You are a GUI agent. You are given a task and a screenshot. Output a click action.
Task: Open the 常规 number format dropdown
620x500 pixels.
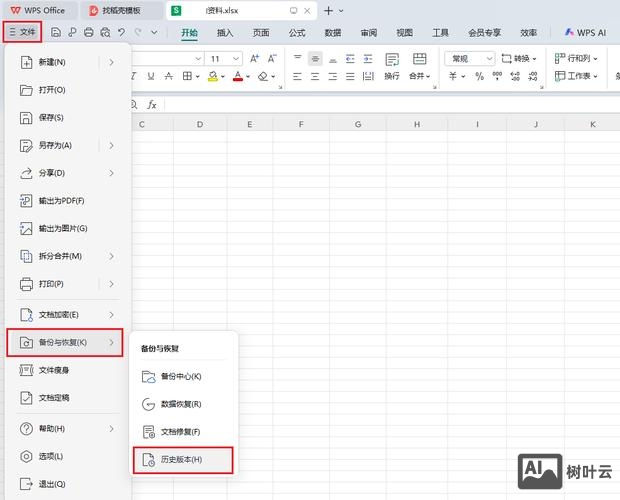pyautogui.click(x=470, y=59)
